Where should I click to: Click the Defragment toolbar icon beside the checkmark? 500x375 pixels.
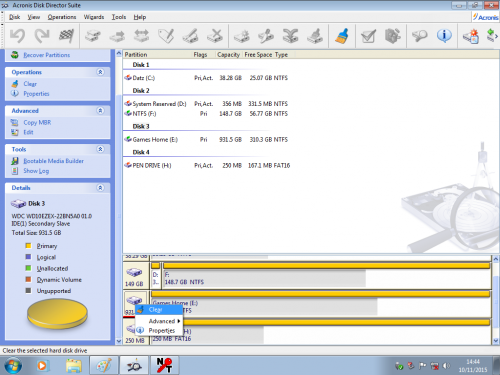point(393,36)
